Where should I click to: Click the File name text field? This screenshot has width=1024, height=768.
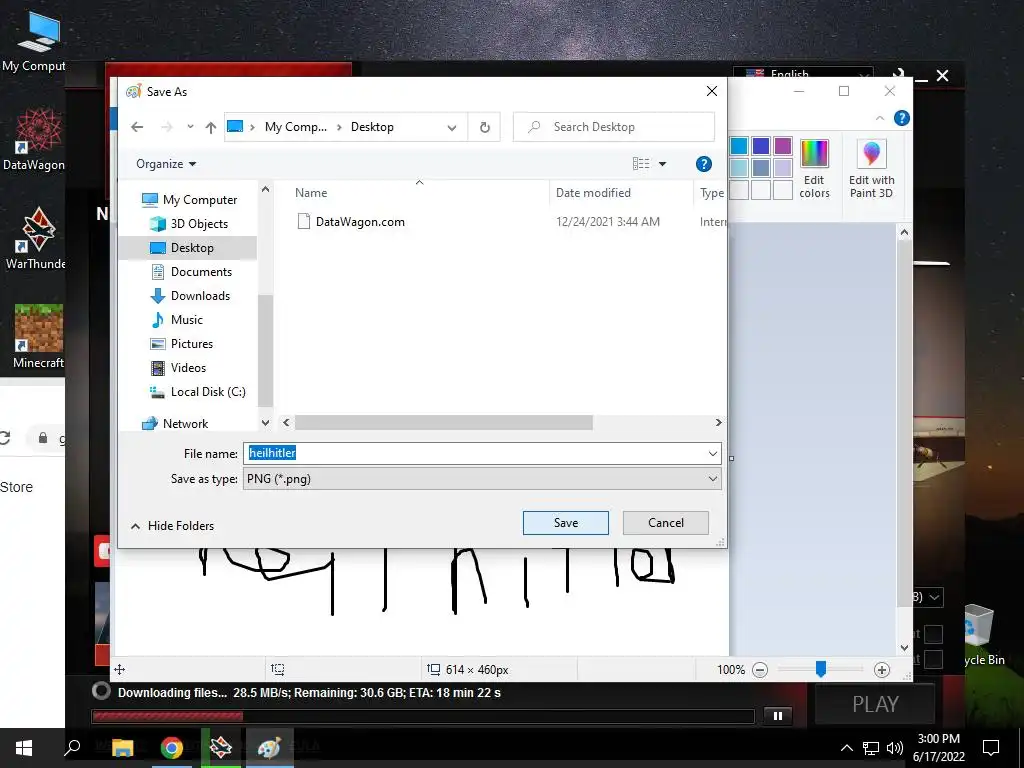482,453
